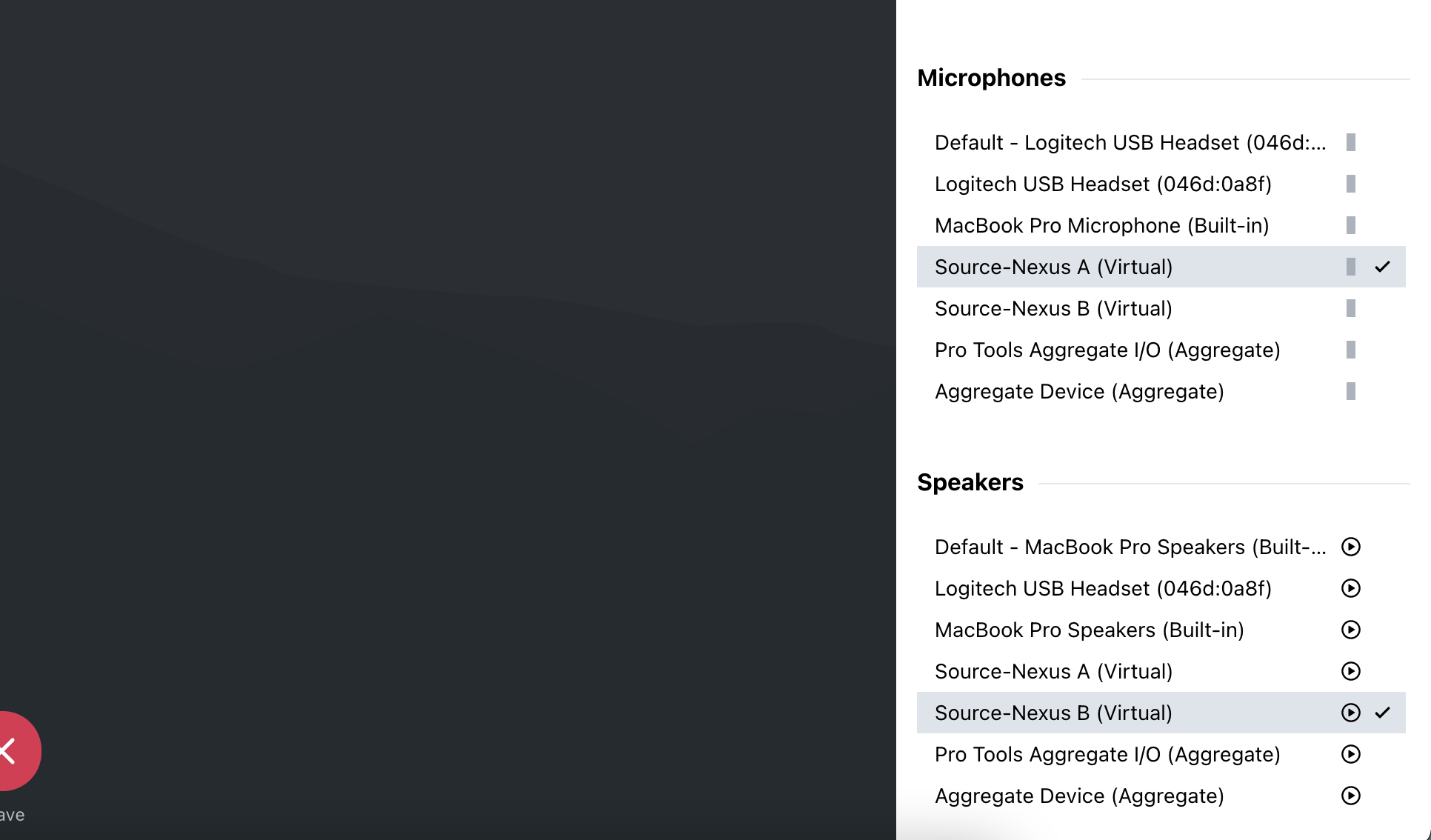Choose MacBook Pro Speakers (Built-in) output
1431x840 pixels.
pyautogui.click(x=1089, y=630)
